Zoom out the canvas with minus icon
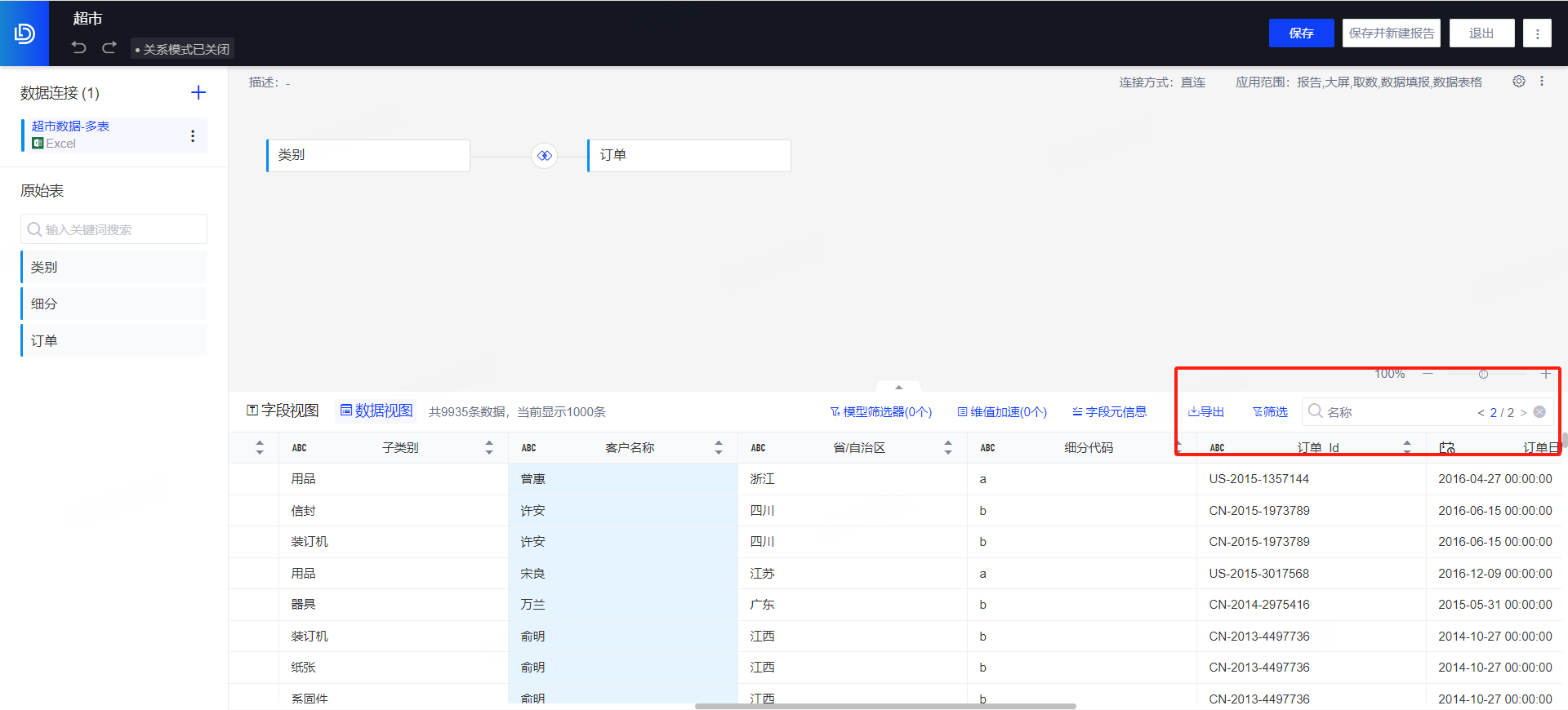The width and height of the screenshot is (1568, 710). [1428, 374]
